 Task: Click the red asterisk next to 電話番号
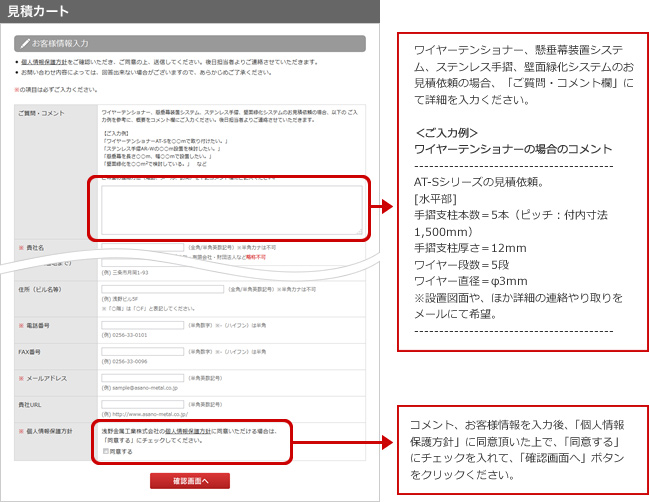[20, 325]
